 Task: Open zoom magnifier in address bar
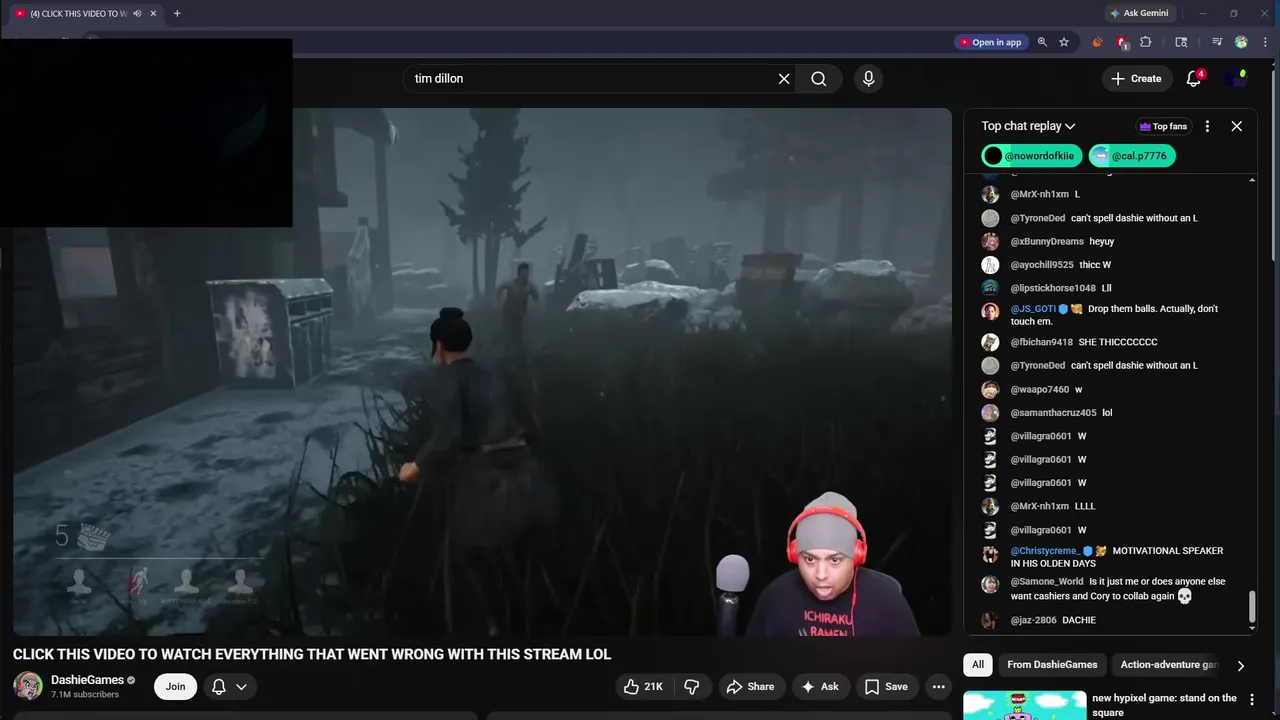pyautogui.click(x=1042, y=42)
